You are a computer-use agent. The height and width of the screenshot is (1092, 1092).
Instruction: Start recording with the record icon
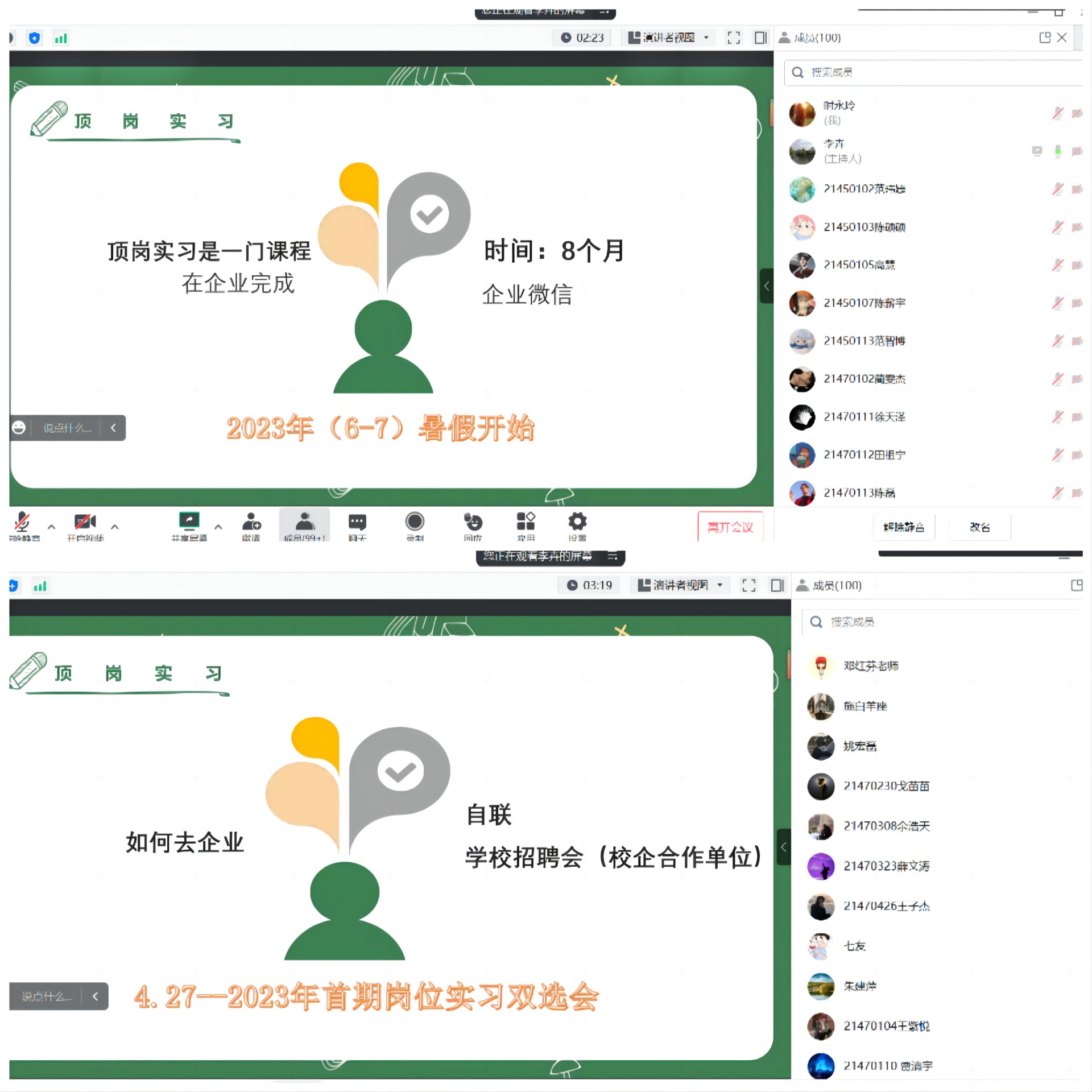415,522
